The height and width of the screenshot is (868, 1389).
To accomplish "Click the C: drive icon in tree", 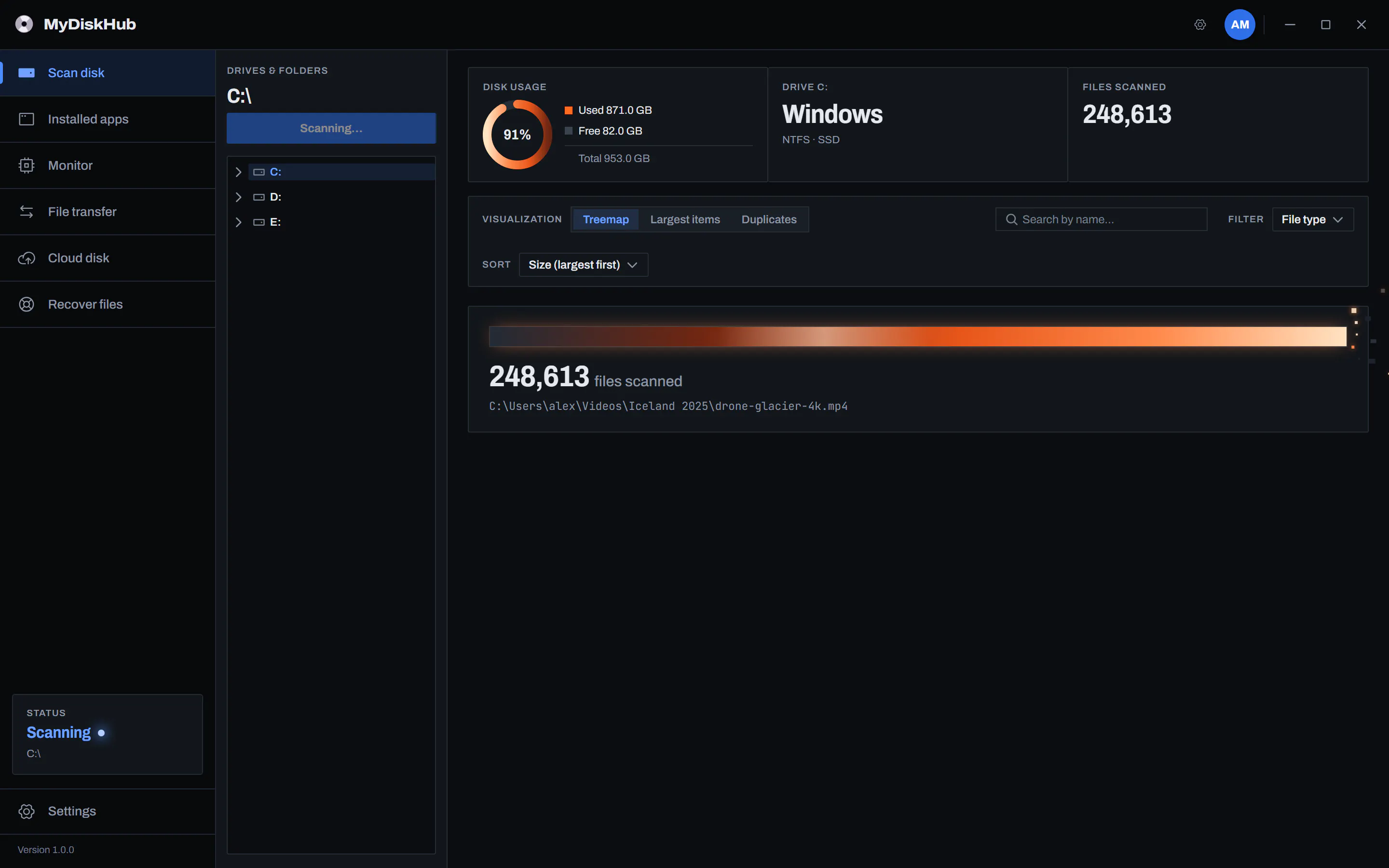I will tap(259, 172).
